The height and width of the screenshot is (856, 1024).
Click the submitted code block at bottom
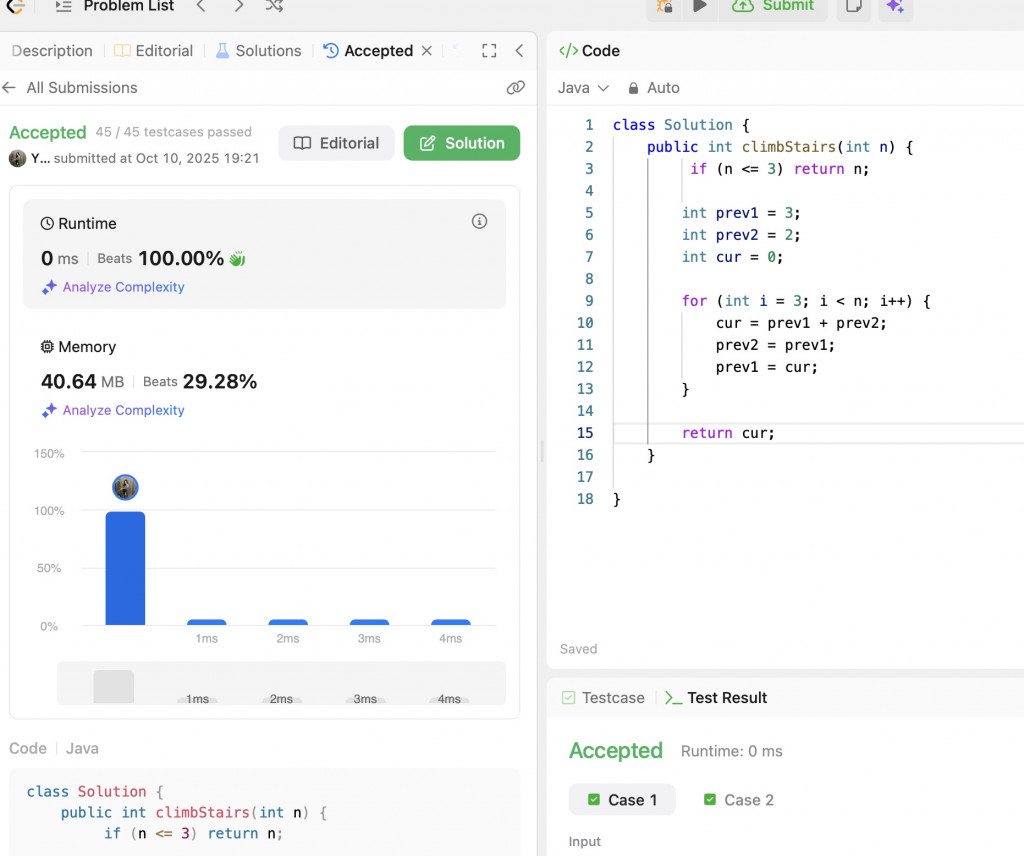(x=264, y=812)
